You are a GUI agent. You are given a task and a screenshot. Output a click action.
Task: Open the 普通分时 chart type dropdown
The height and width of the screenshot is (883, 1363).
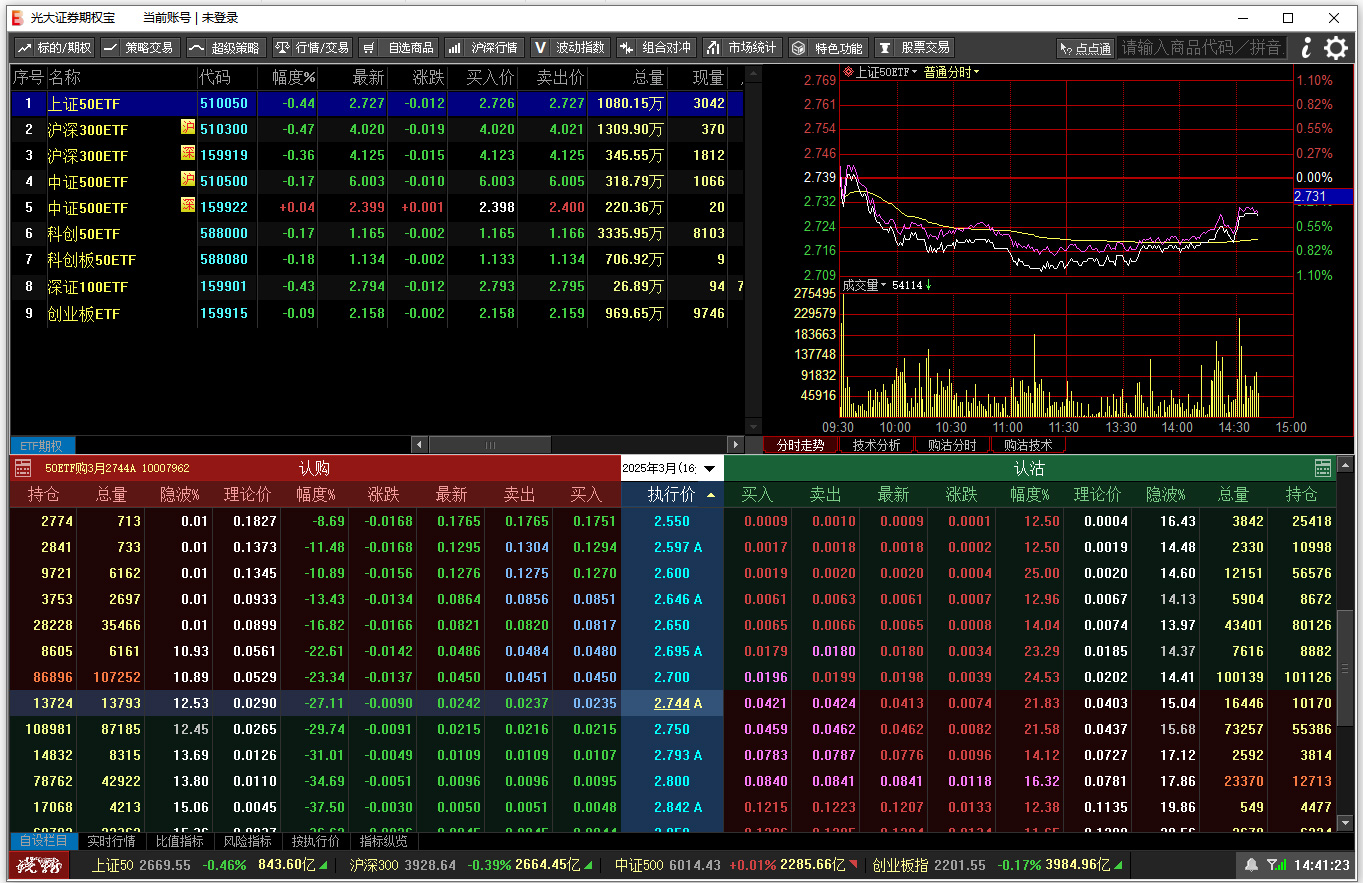coord(951,72)
